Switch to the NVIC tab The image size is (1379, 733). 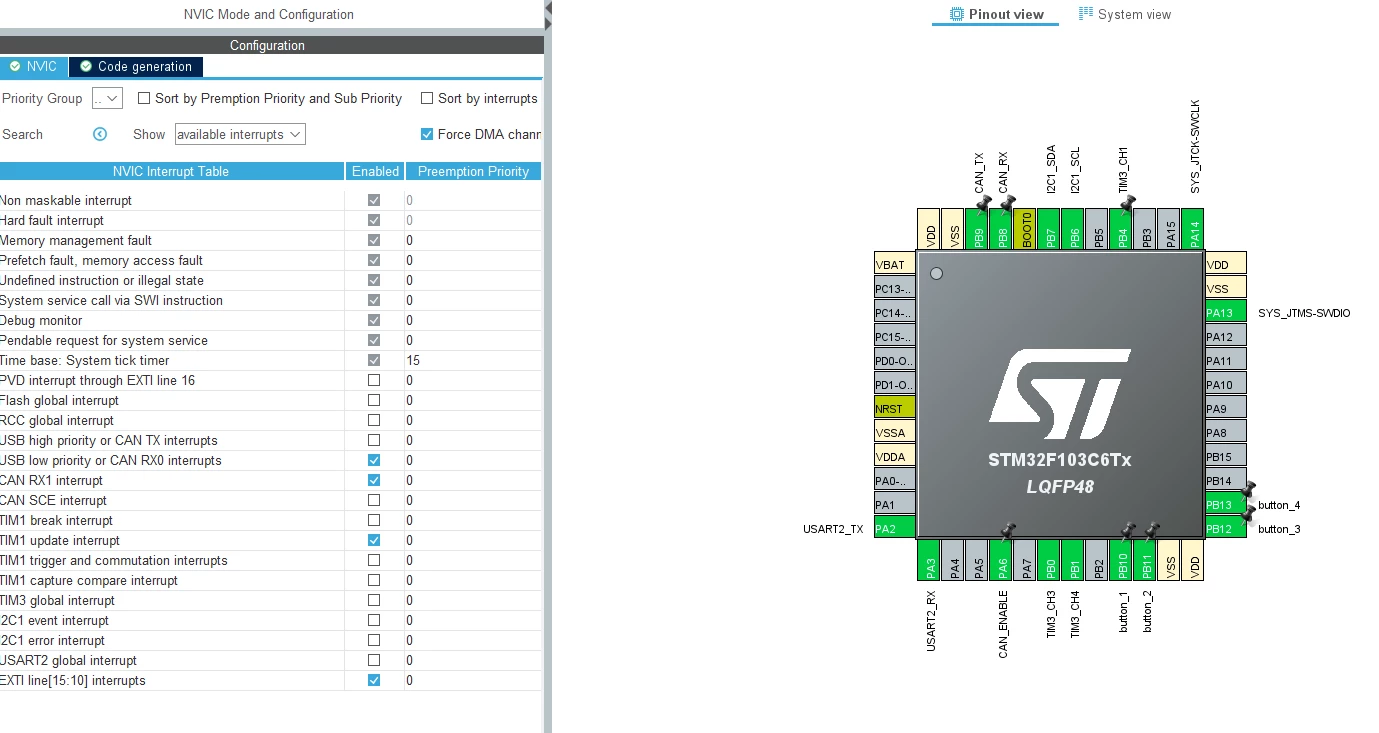[x=34, y=66]
